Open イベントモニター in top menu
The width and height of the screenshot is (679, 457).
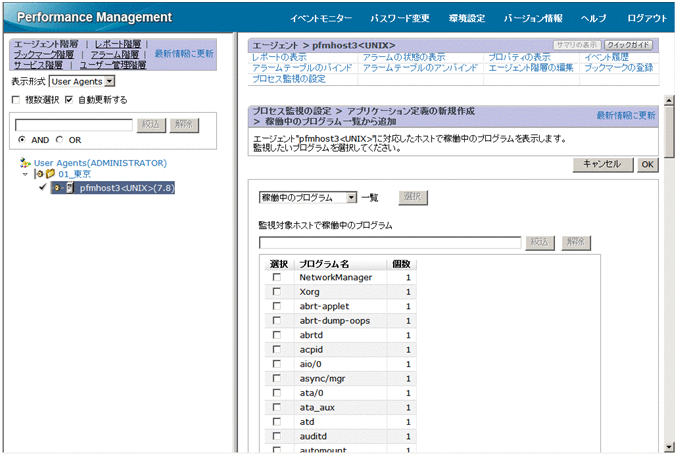pos(322,19)
